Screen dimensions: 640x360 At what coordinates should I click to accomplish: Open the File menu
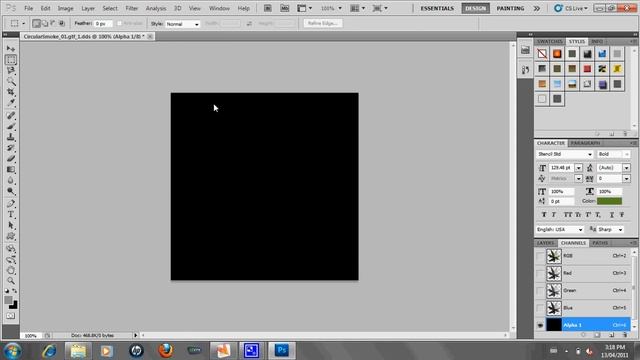tap(29, 8)
